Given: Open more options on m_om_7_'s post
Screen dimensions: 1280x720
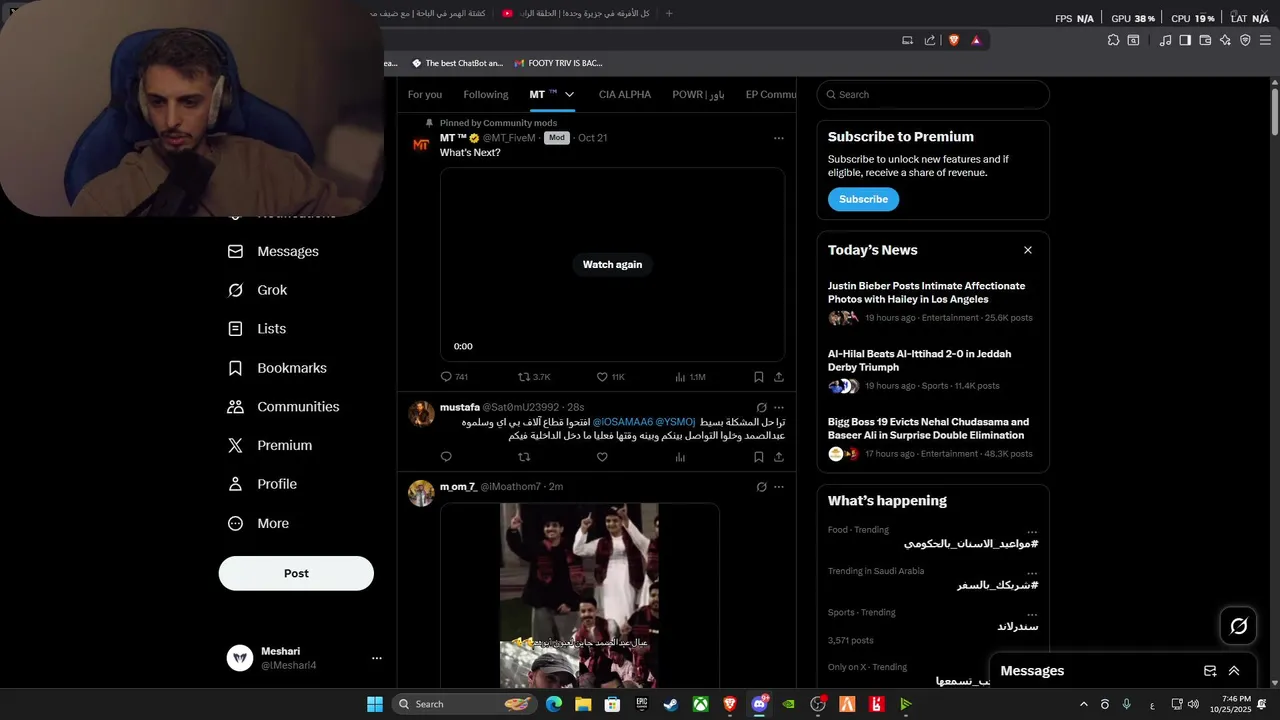Looking at the screenshot, I should (x=779, y=487).
